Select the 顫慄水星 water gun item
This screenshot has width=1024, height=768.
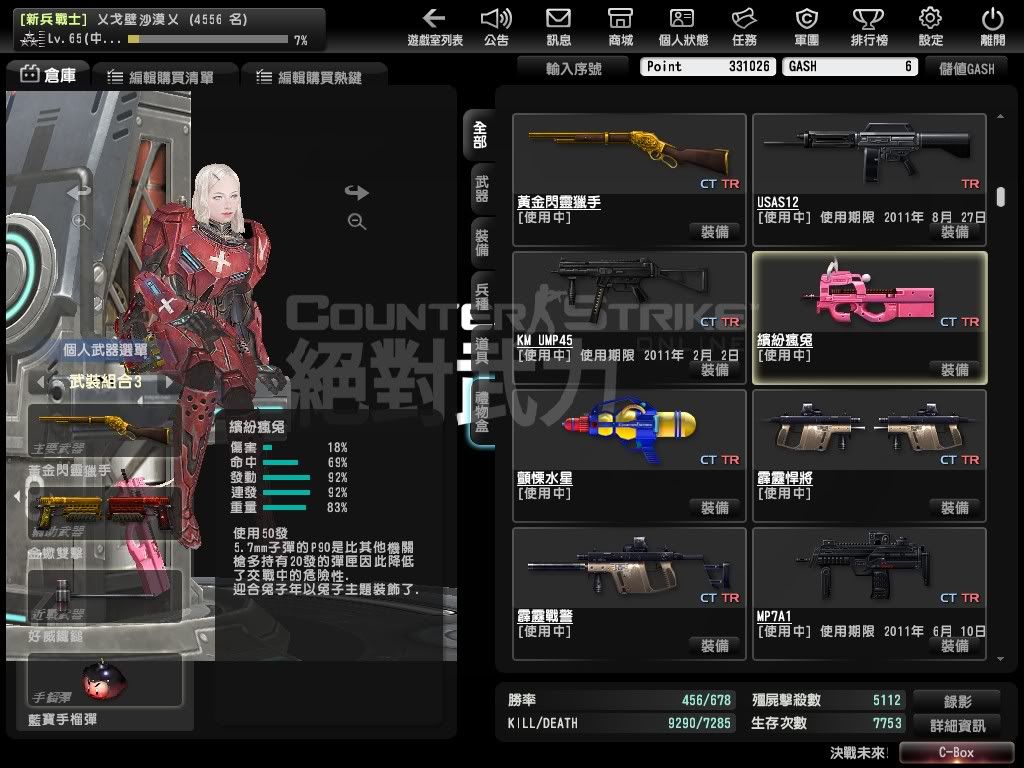tap(629, 440)
